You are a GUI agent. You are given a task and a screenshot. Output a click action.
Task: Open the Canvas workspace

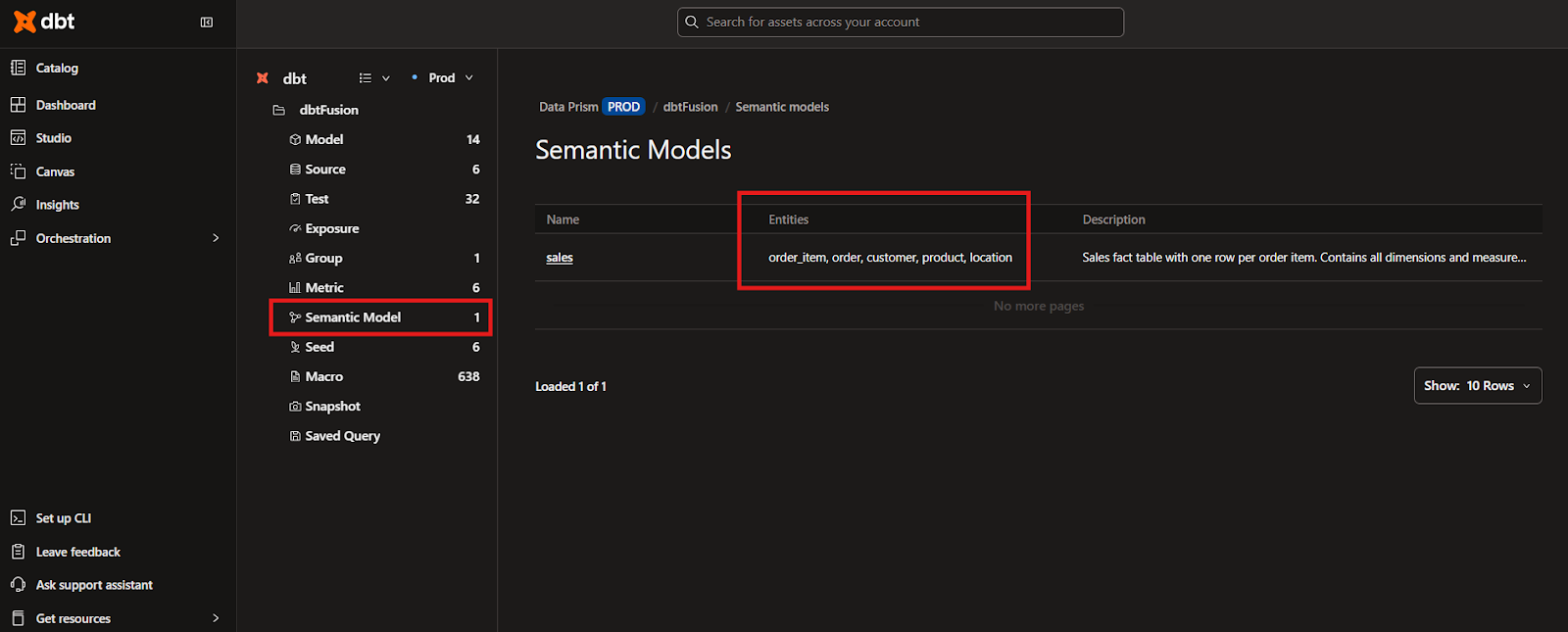tap(55, 171)
